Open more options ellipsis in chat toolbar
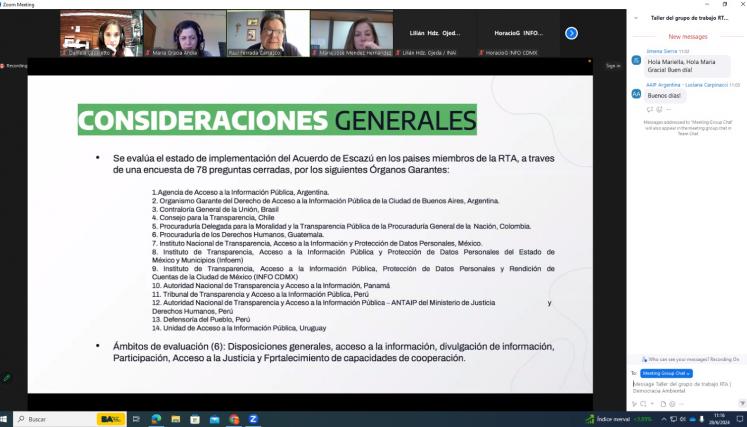Screen dimensions: 747x427 [x=681, y=404]
